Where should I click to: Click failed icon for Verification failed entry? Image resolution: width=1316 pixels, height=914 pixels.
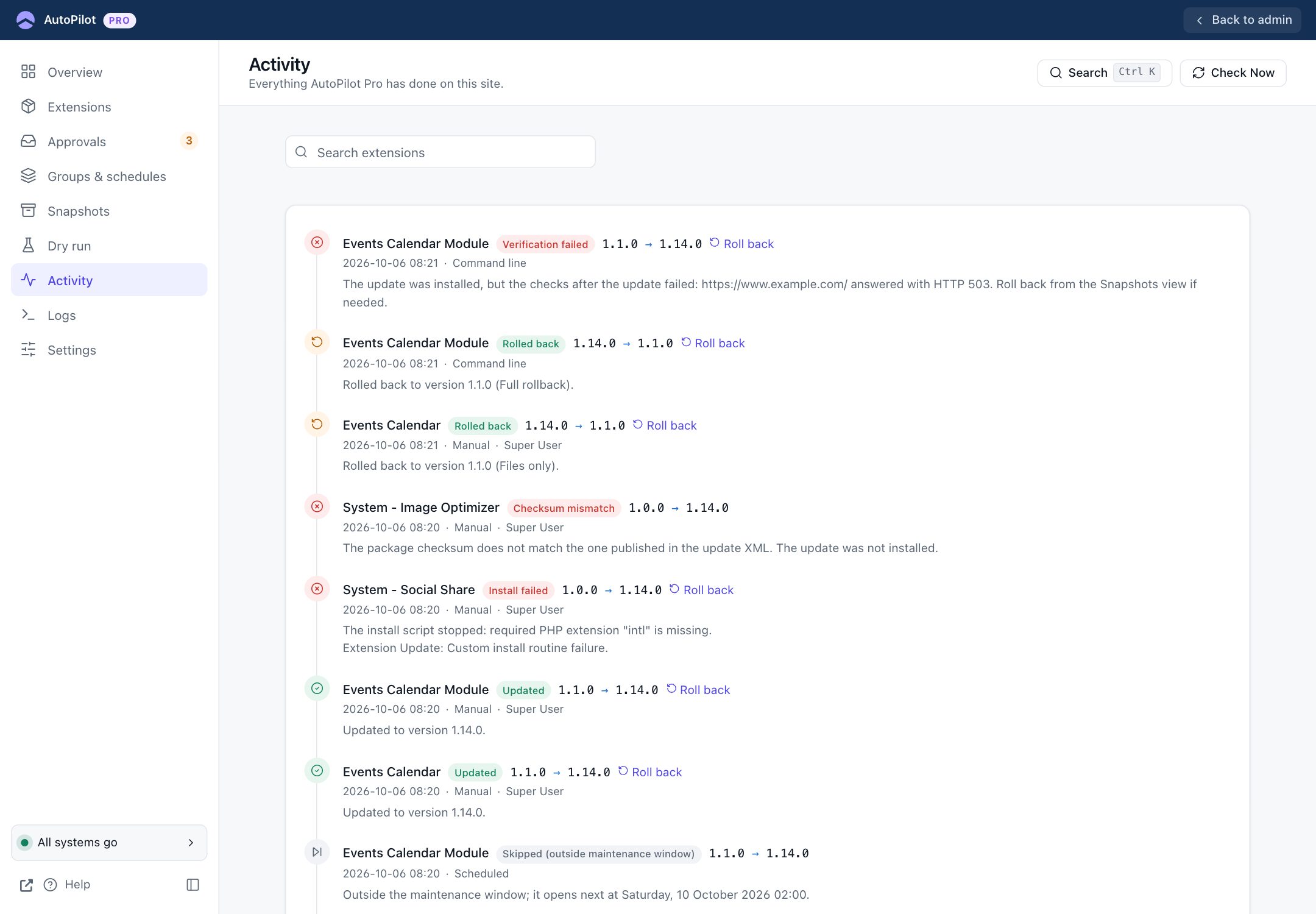click(317, 243)
